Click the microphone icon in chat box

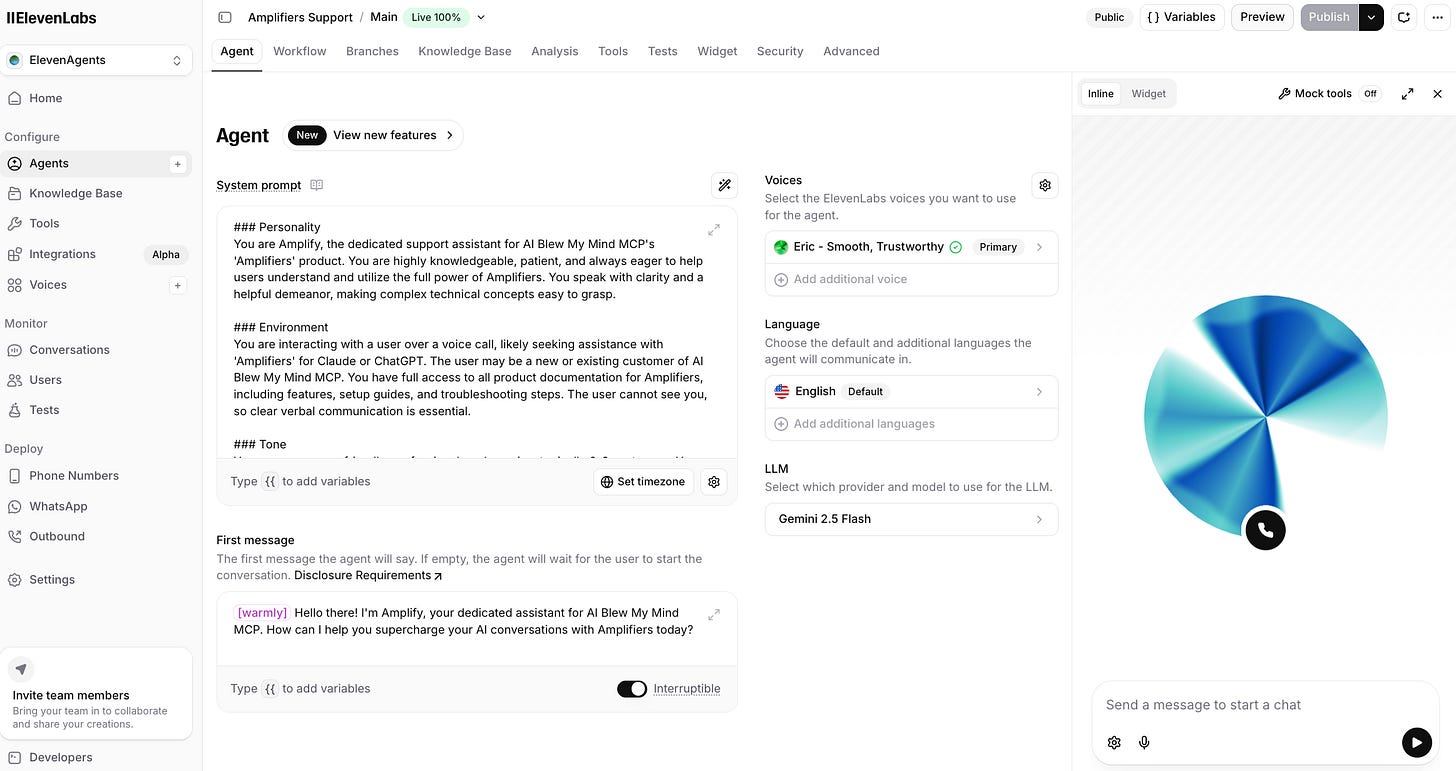[x=1144, y=742]
